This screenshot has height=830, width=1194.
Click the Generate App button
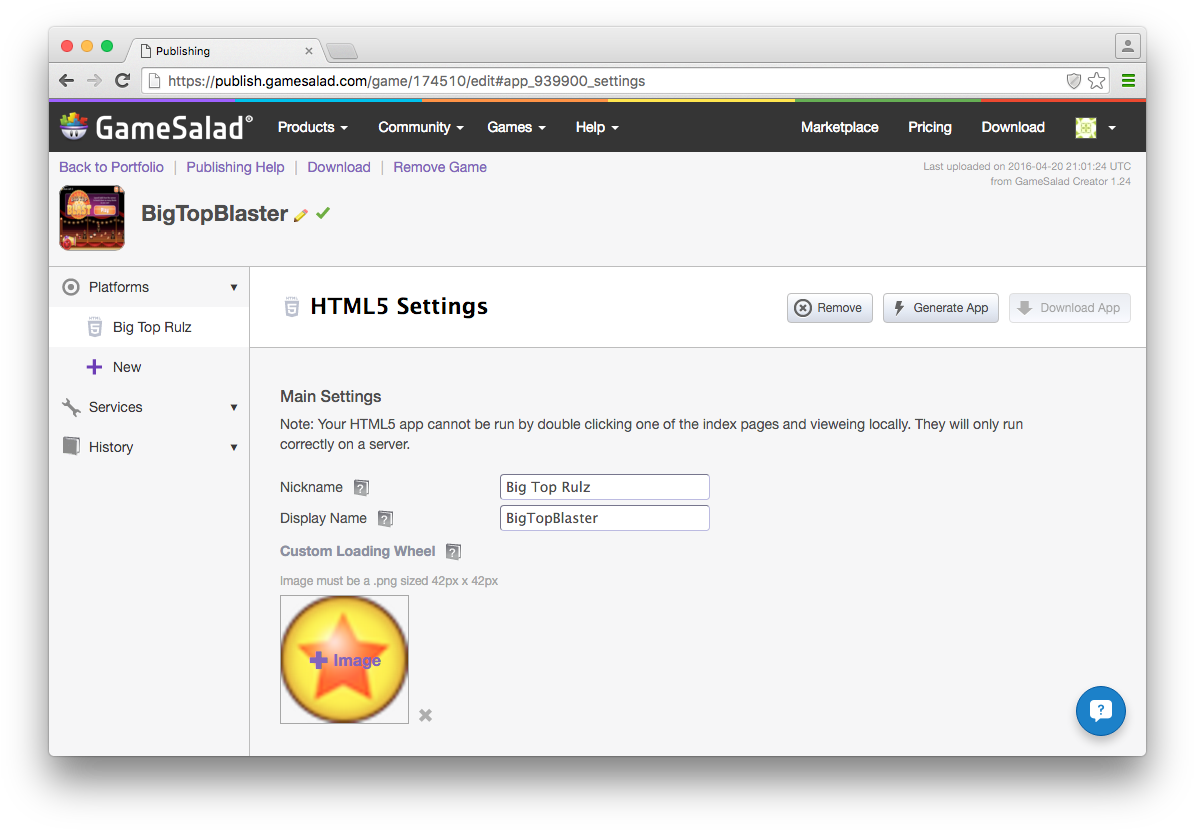click(x=940, y=308)
